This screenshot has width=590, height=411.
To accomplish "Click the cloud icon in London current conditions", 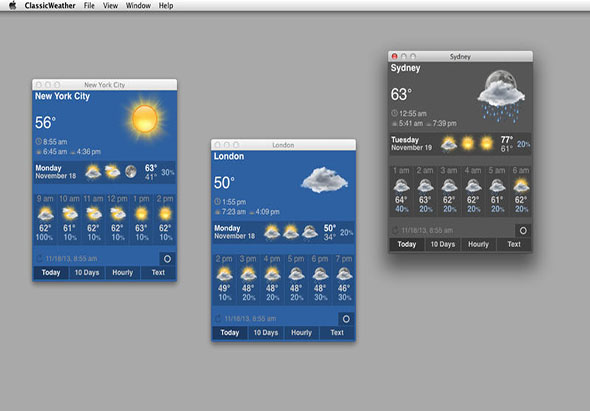I will pyautogui.click(x=324, y=180).
